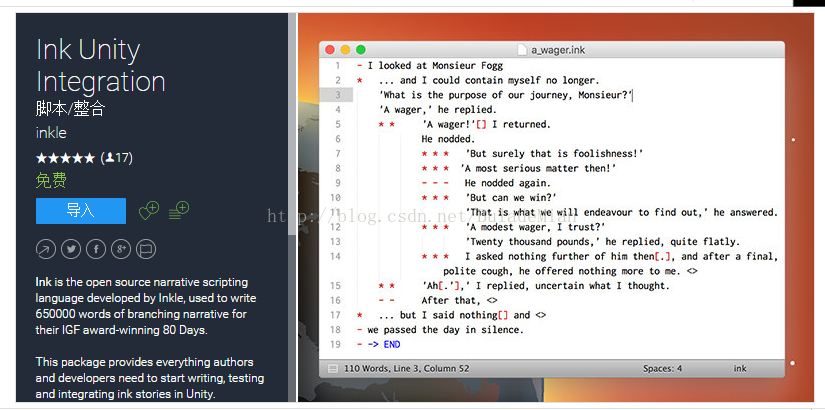This screenshot has width=825, height=410.
Task: Share on Facebook via the f icon
Action: [96, 249]
